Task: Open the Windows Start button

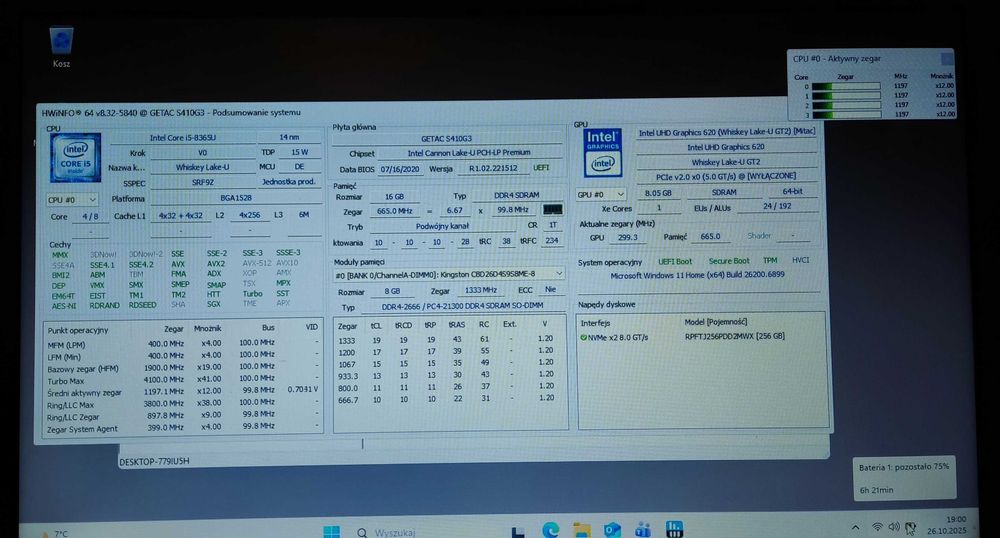Action: 332,531
